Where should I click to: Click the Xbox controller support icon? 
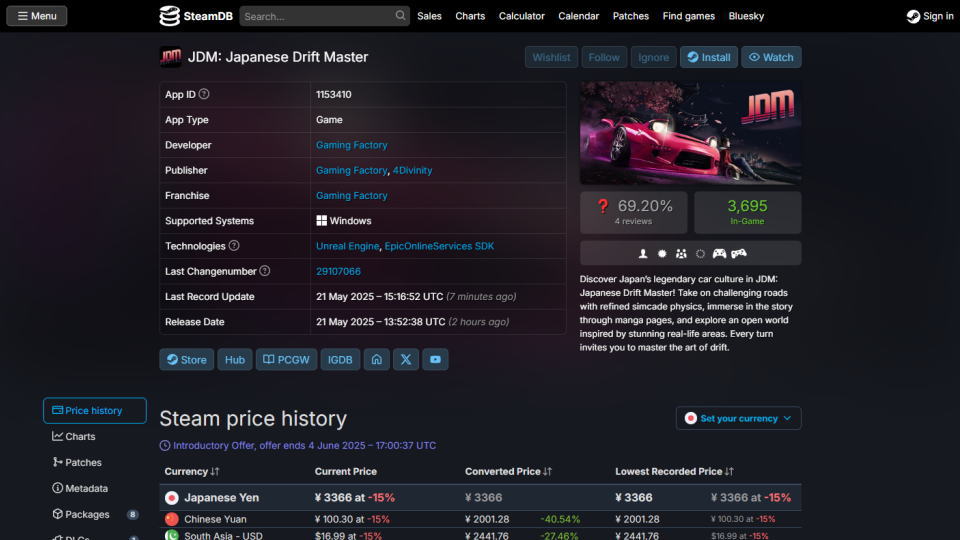[x=719, y=253]
